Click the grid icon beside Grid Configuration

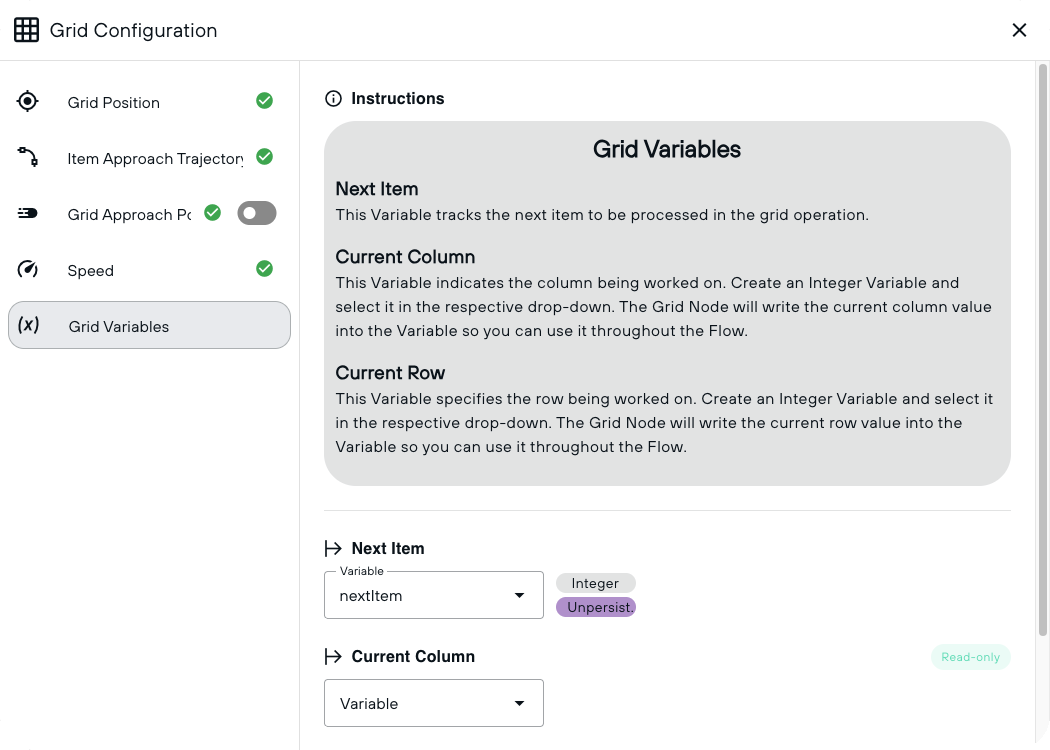(x=27, y=30)
